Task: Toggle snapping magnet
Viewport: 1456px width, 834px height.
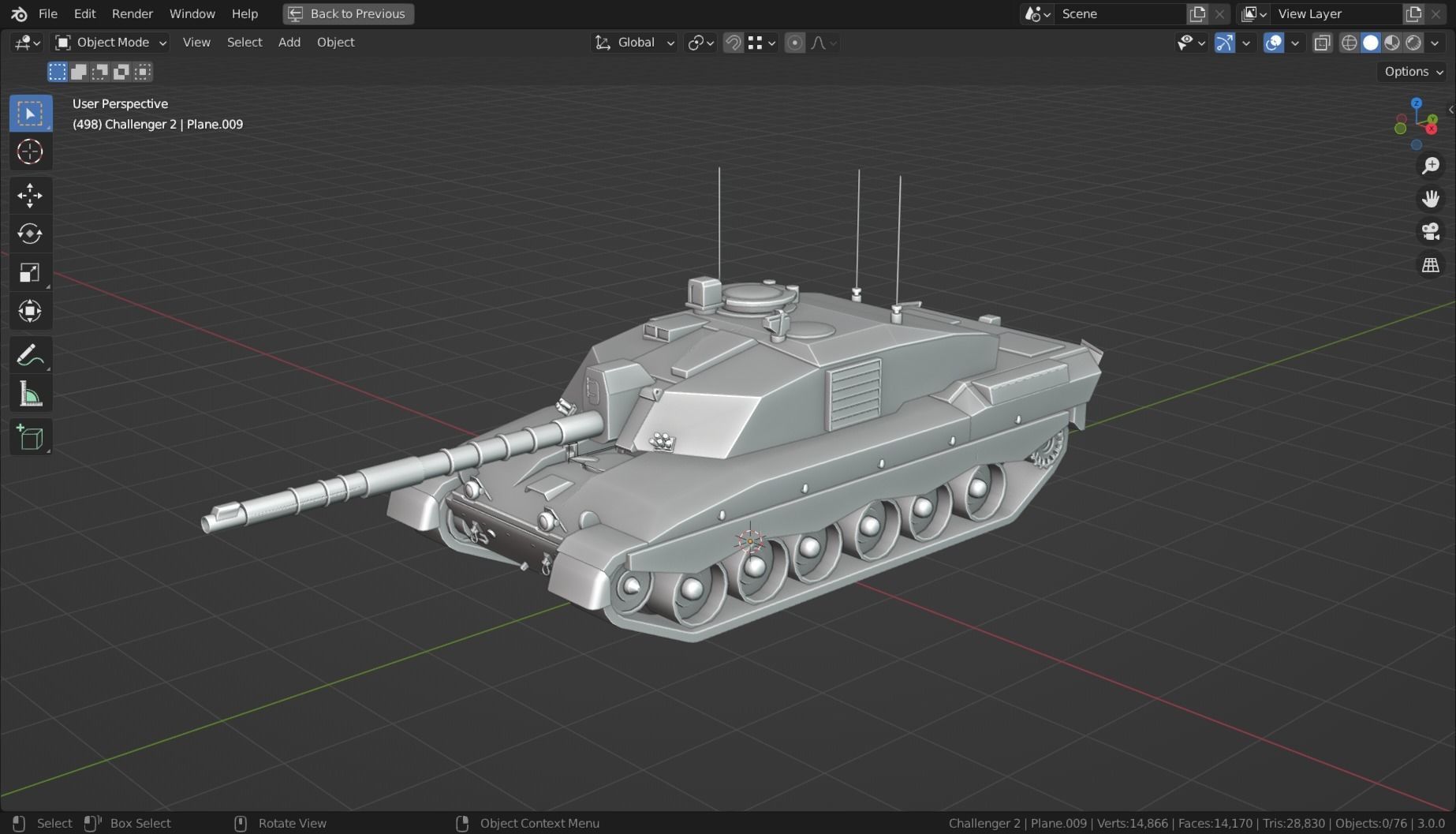Action: [x=733, y=43]
